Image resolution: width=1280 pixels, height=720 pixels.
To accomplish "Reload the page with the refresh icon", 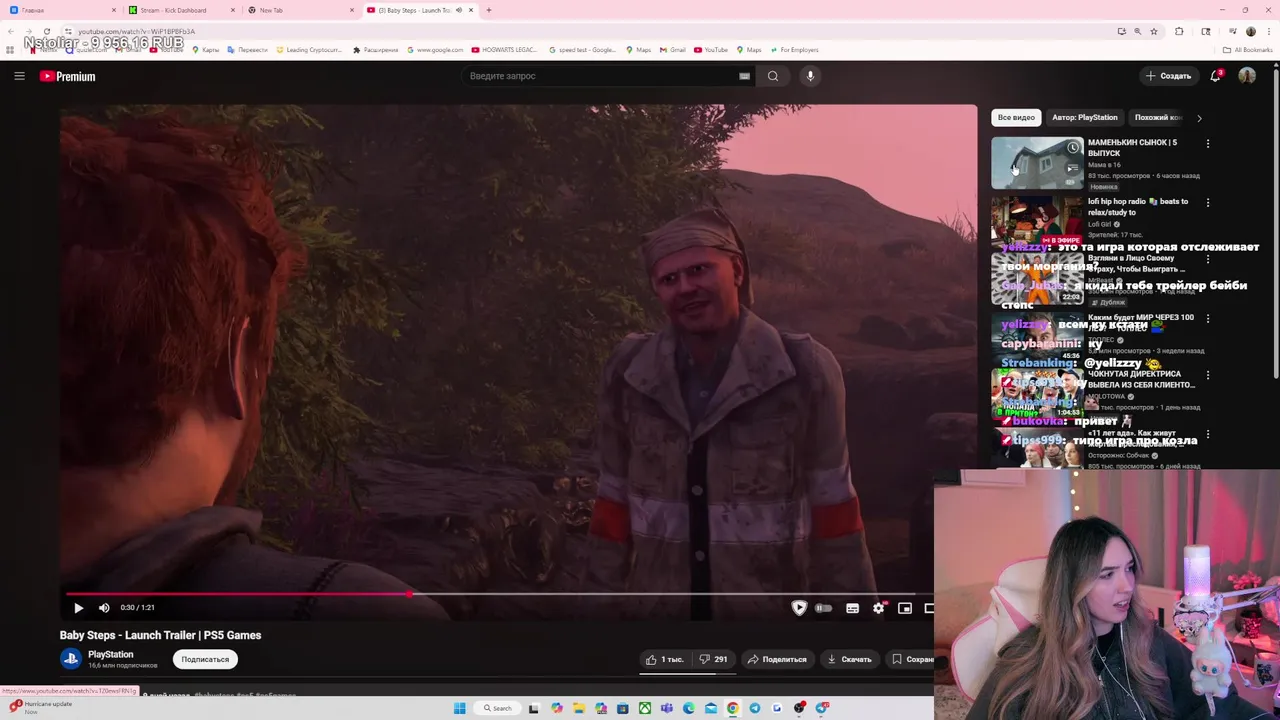I will tap(47, 31).
